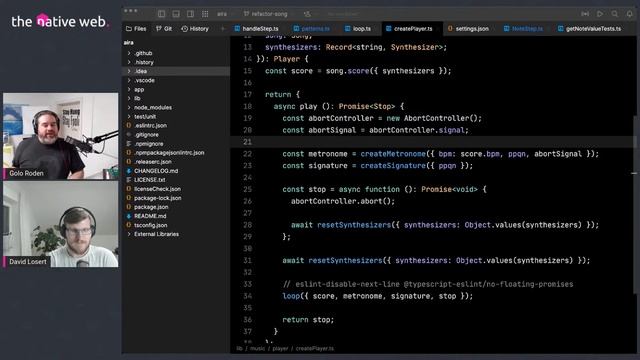The width and height of the screenshot is (640, 360).
Task: Click createSignature call on line 23
Action: click(x=393, y=166)
